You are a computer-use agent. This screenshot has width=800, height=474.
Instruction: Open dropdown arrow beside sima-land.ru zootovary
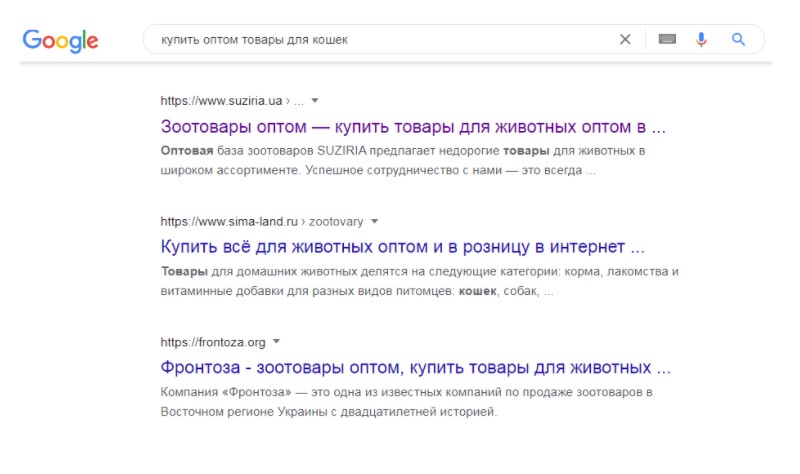(x=374, y=221)
